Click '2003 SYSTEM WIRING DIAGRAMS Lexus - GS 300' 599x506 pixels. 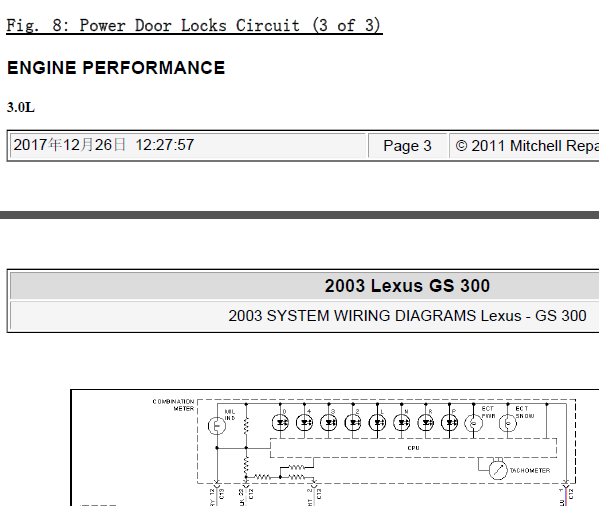(x=407, y=316)
